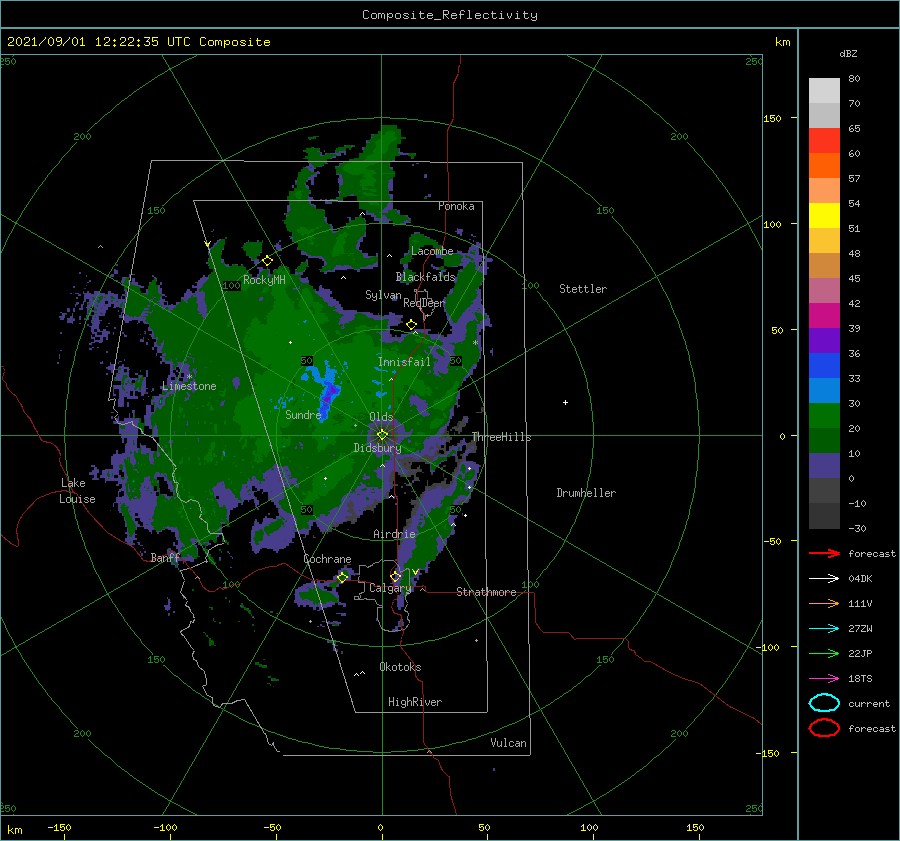Click the ThreeHills label
The height and width of the screenshot is (841, 900).
pyautogui.click(x=502, y=437)
